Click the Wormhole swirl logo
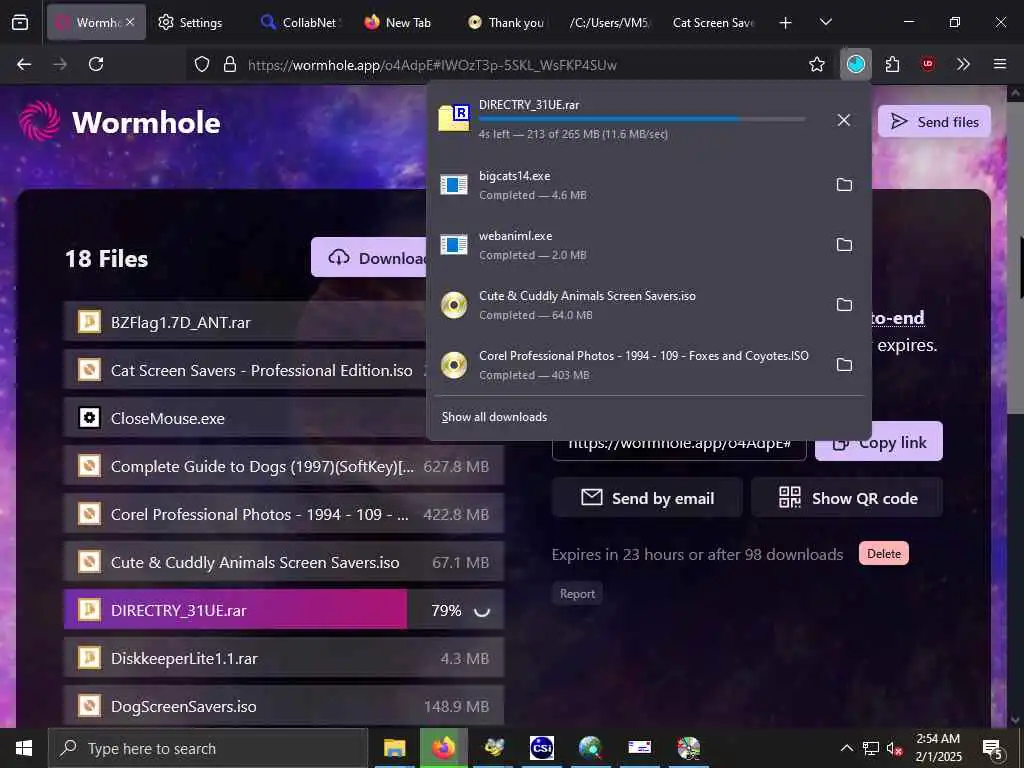Viewport: 1024px width, 768px height. (x=39, y=121)
